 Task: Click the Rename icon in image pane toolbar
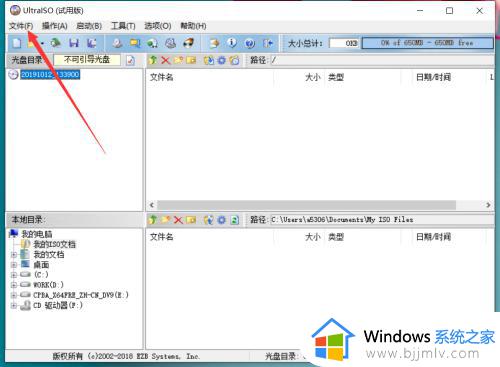pyautogui.click(x=191, y=60)
